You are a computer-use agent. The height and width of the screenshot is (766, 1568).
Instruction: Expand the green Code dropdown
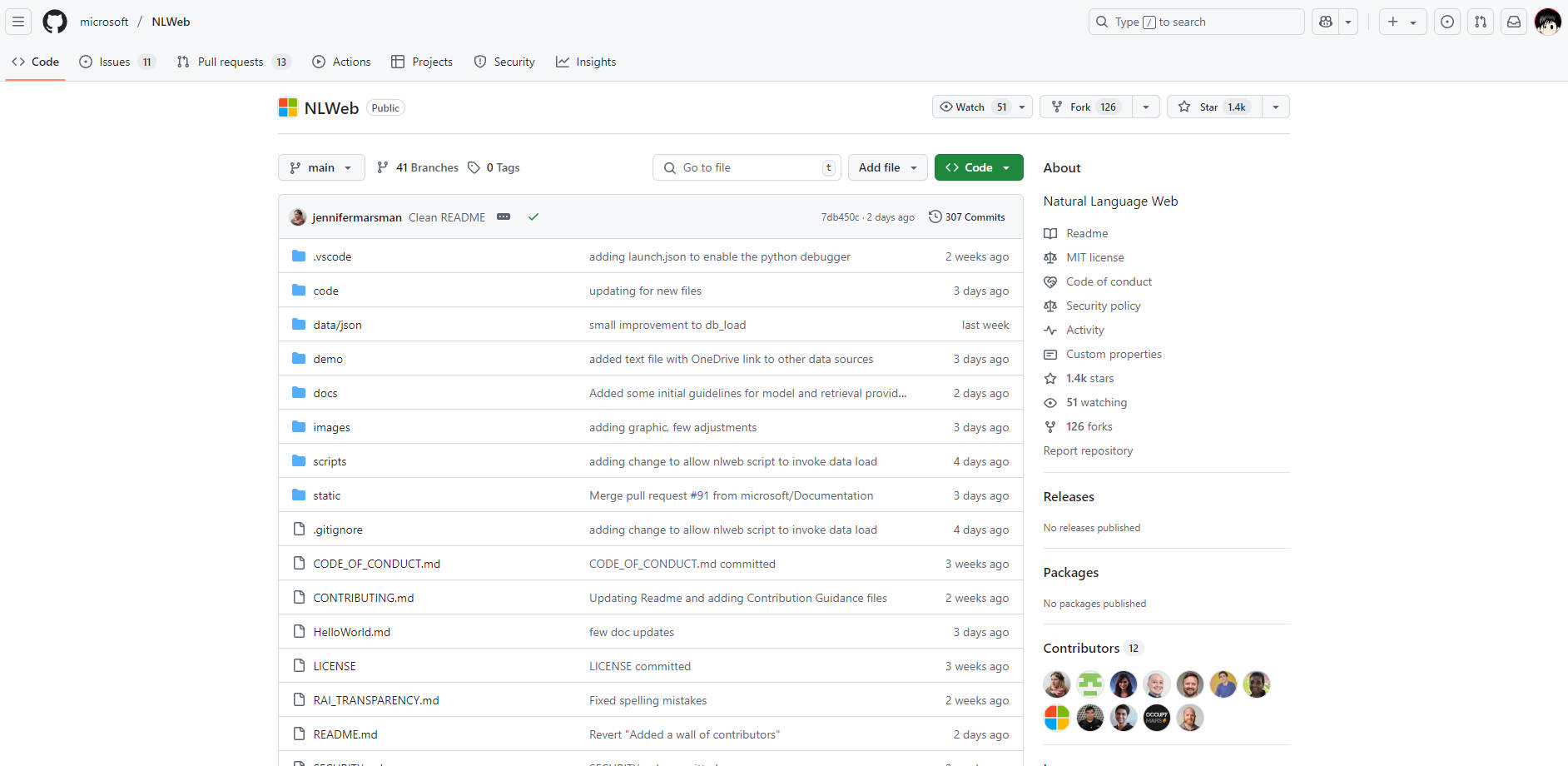979,167
